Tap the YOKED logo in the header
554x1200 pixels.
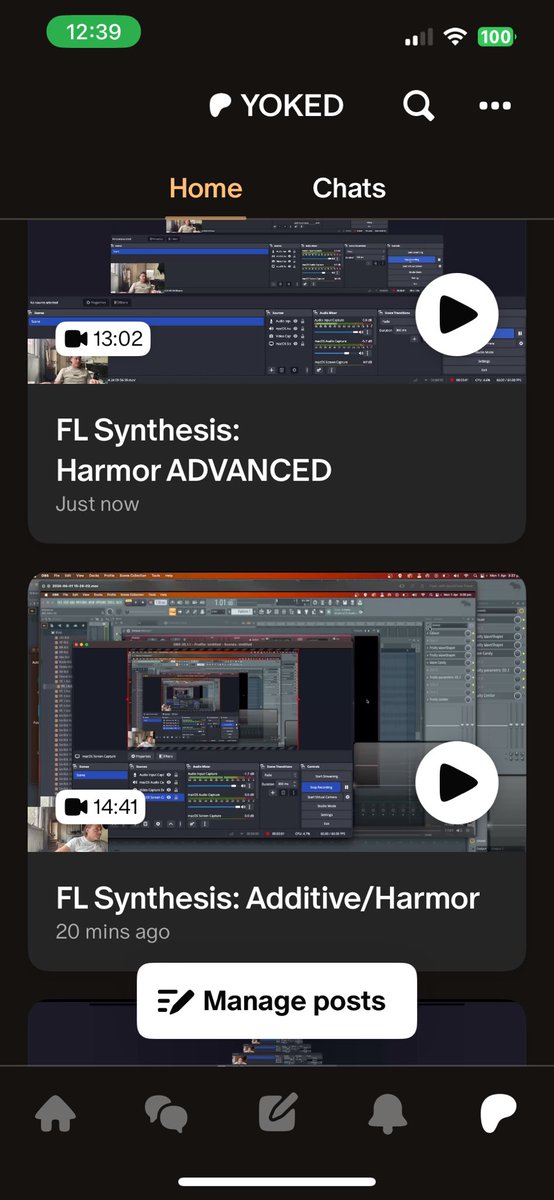click(276, 105)
